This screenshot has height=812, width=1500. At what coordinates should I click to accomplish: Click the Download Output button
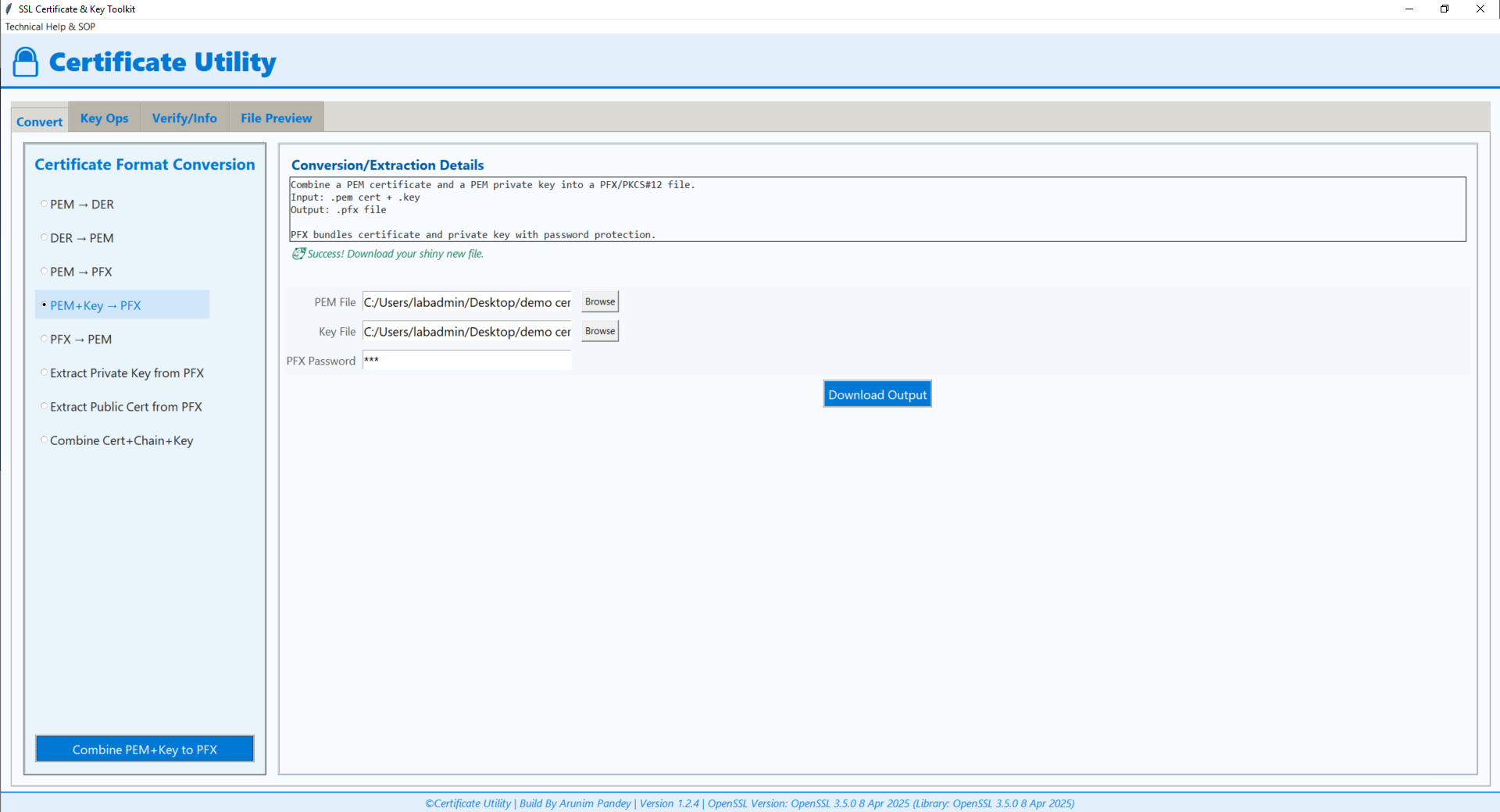point(877,394)
